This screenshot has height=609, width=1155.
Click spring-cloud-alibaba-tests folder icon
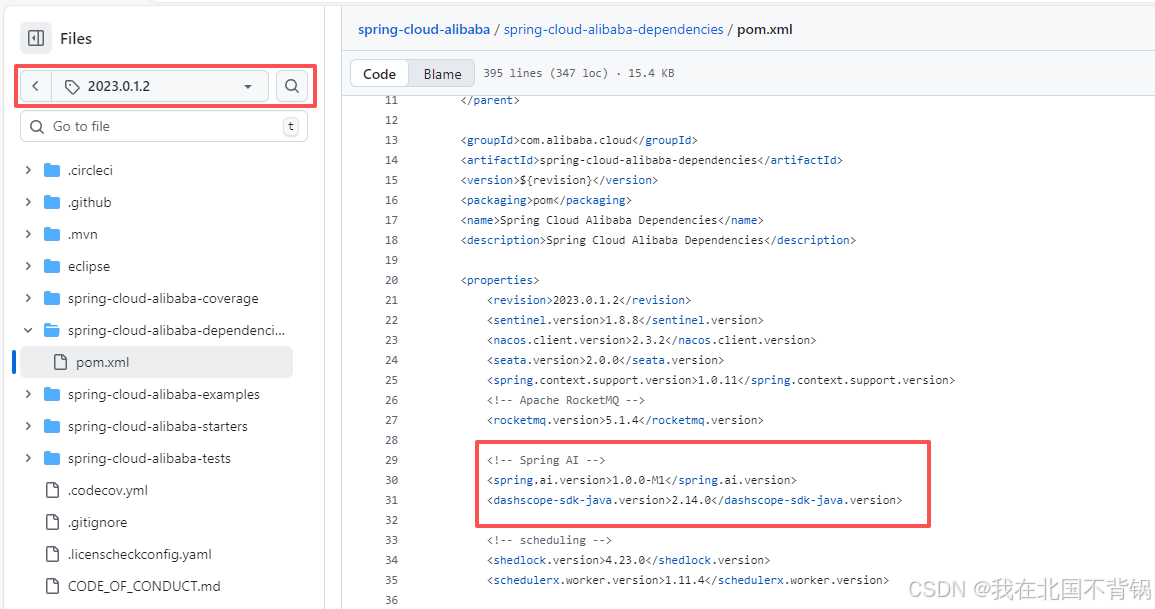[x=52, y=458]
